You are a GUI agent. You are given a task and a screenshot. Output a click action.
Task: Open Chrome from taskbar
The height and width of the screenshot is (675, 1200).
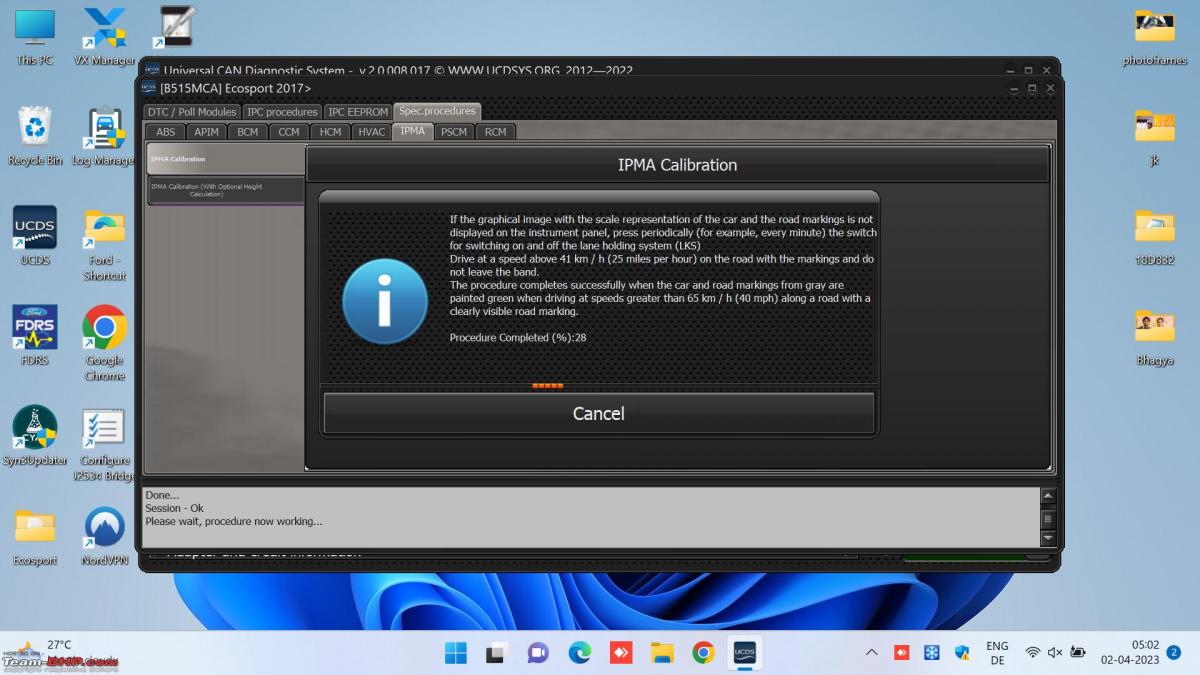click(x=703, y=653)
